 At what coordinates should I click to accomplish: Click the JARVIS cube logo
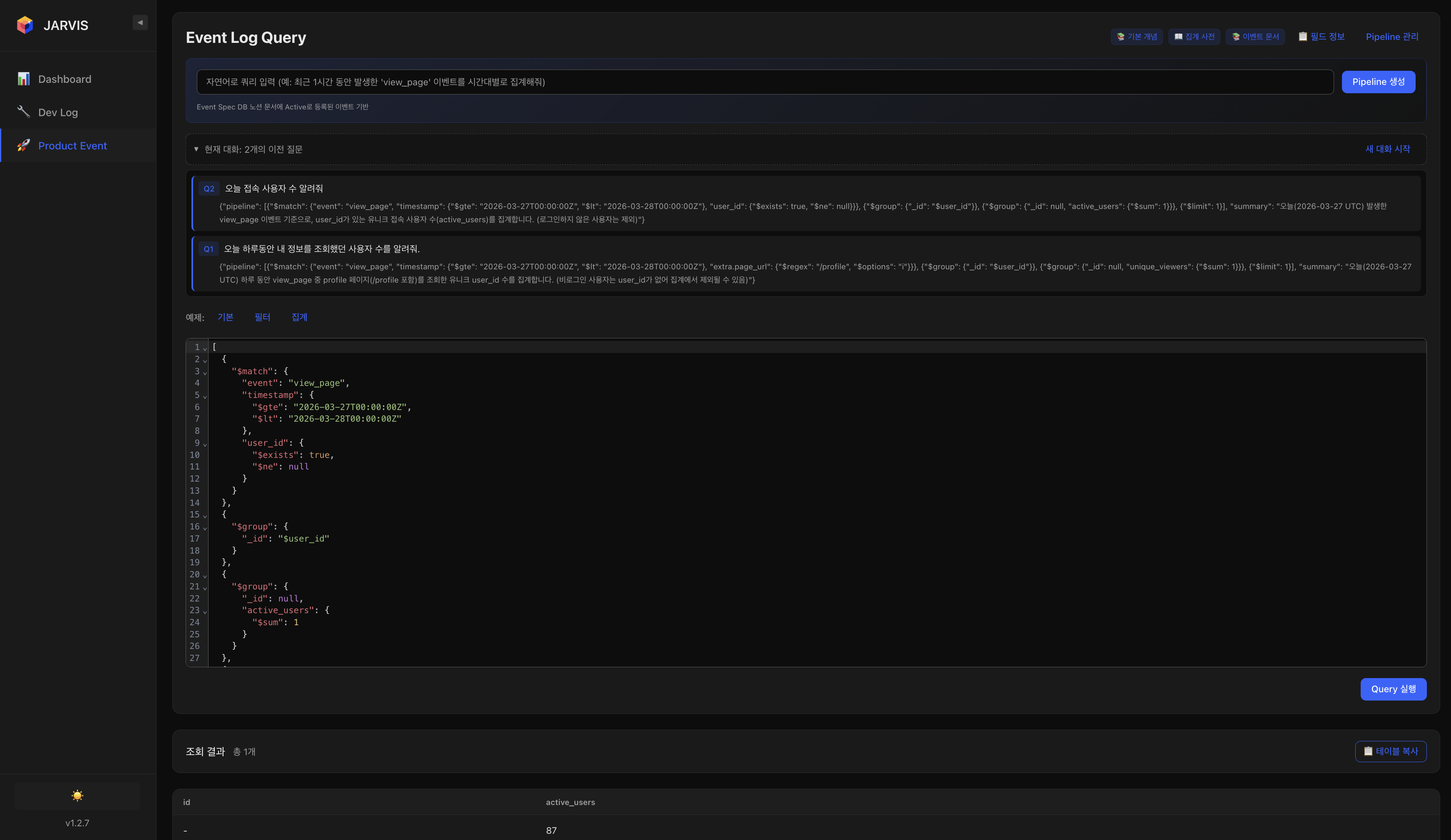click(24, 25)
